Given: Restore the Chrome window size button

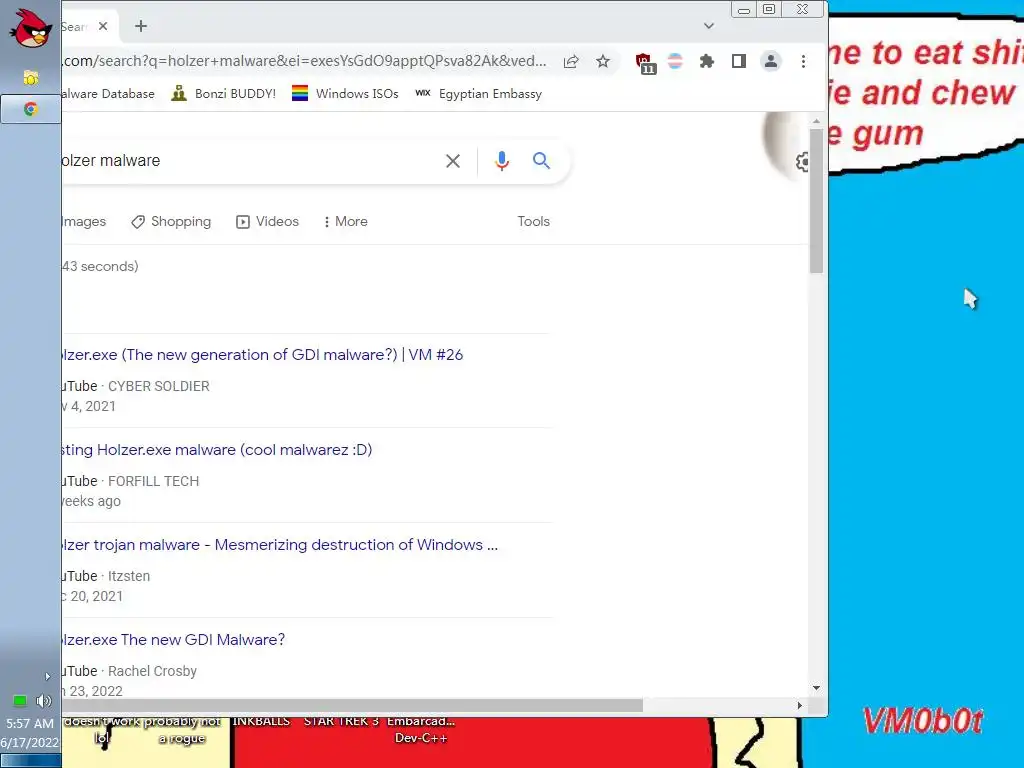Looking at the screenshot, I should [769, 9].
